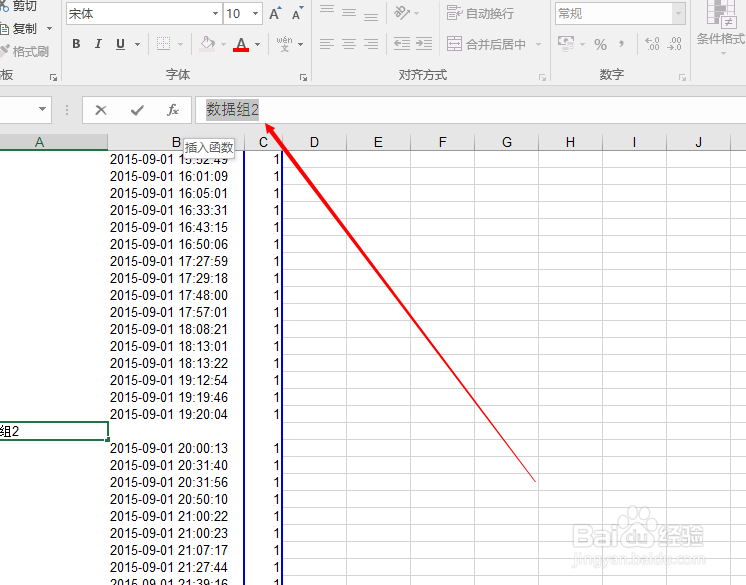746x585 pixels.
Task: Open phonetic guide dropdown arrow
Action: (301, 44)
